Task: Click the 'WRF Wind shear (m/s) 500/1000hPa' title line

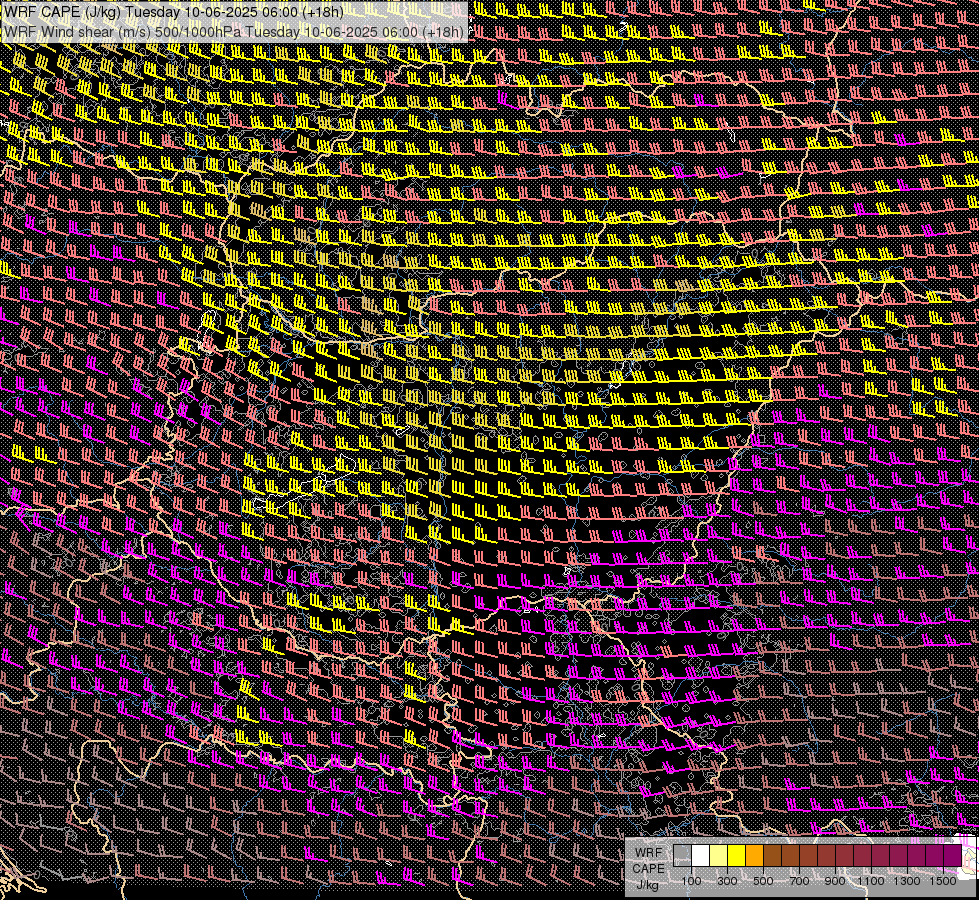Action: tap(234, 32)
